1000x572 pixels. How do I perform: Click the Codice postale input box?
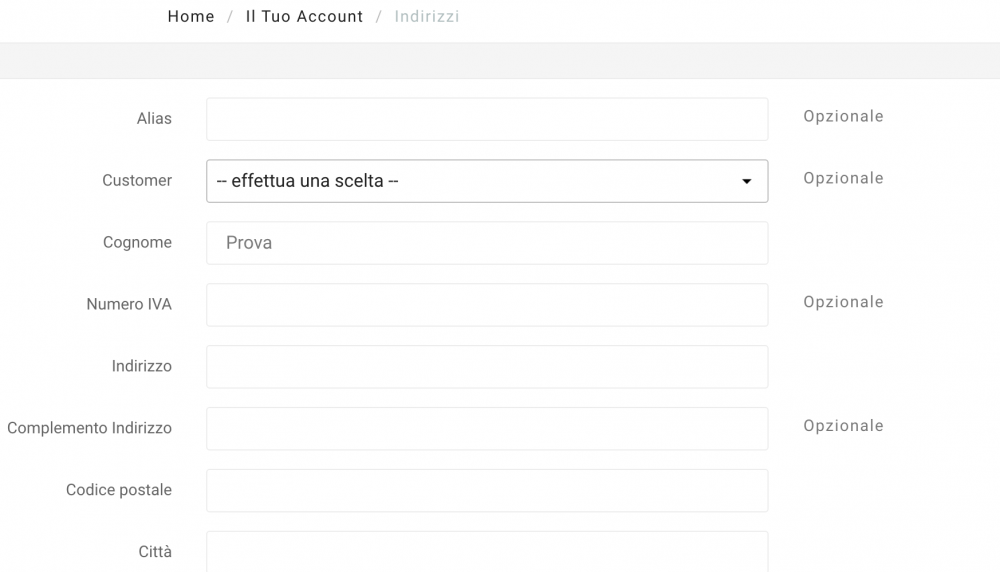pos(487,491)
